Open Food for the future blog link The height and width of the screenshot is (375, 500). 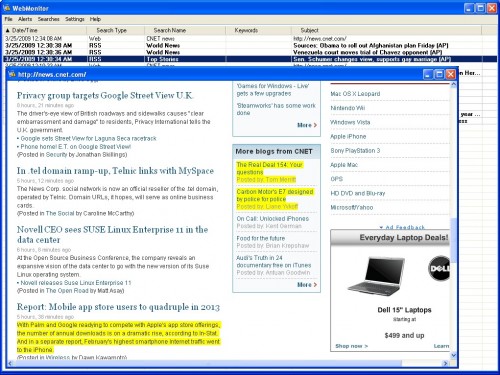(x=261, y=238)
